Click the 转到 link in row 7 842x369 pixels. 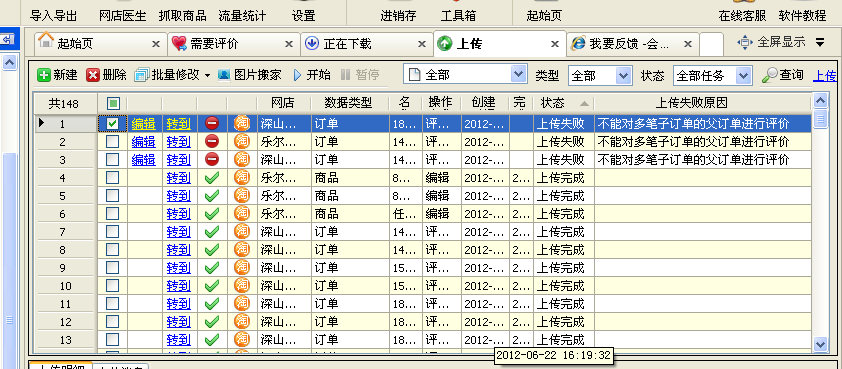(179, 231)
